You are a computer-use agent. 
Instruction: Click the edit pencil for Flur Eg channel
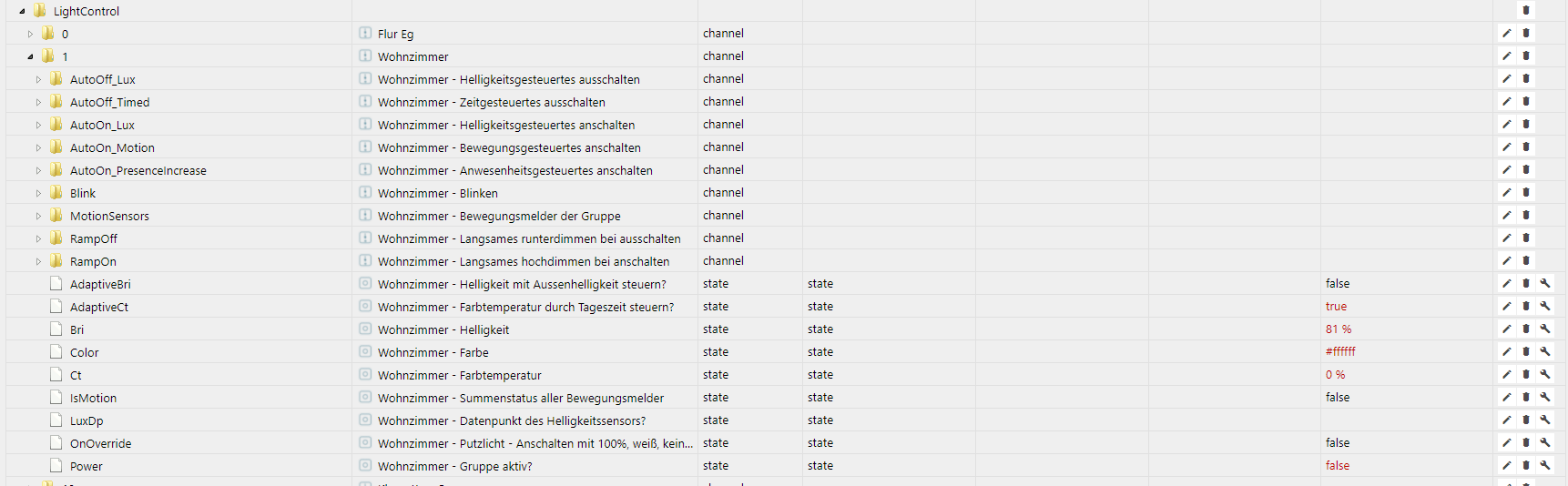click(x=1507, y=33)
